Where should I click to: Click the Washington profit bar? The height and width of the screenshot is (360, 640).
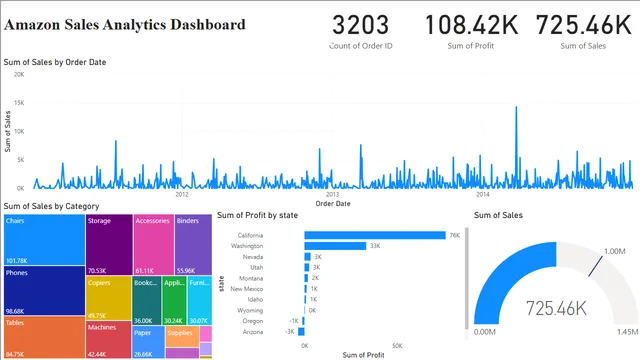click(335, 246)
